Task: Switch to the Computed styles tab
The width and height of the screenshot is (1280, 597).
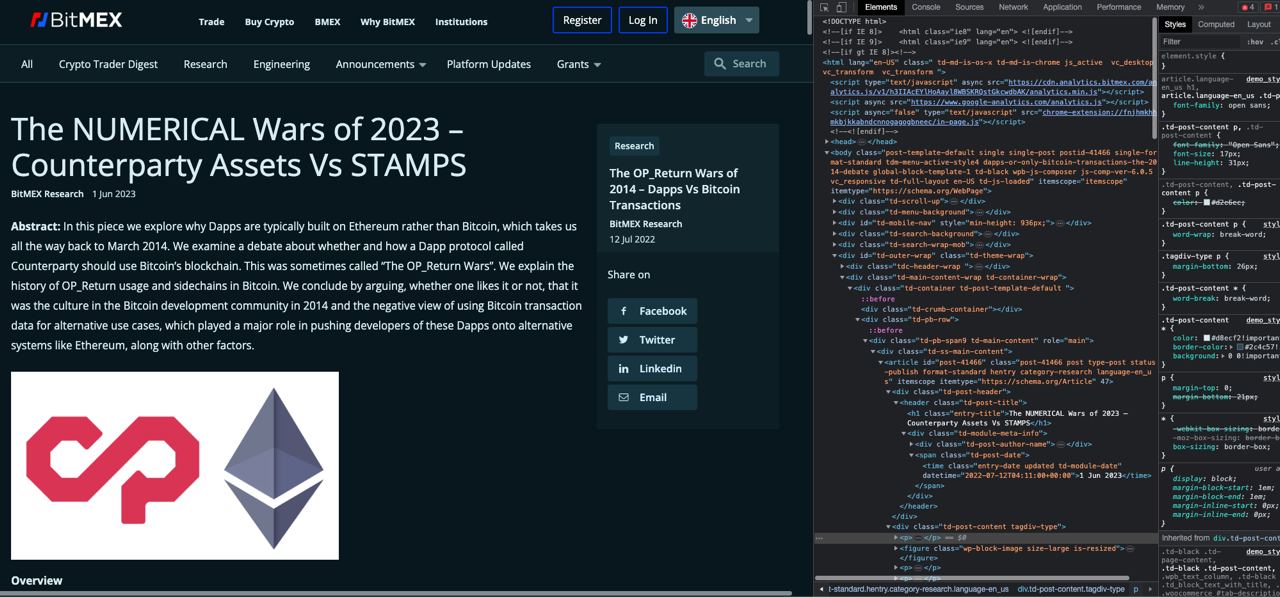Action: [1216, 25]
